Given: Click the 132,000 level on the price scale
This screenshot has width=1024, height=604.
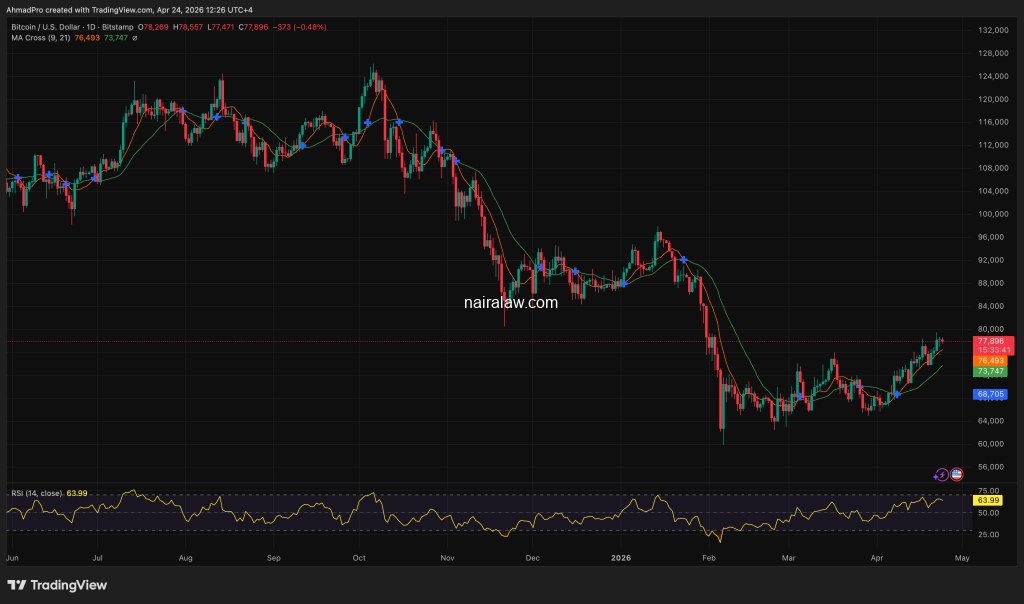Looking at the screenshot, I should [x=991, y=31].
